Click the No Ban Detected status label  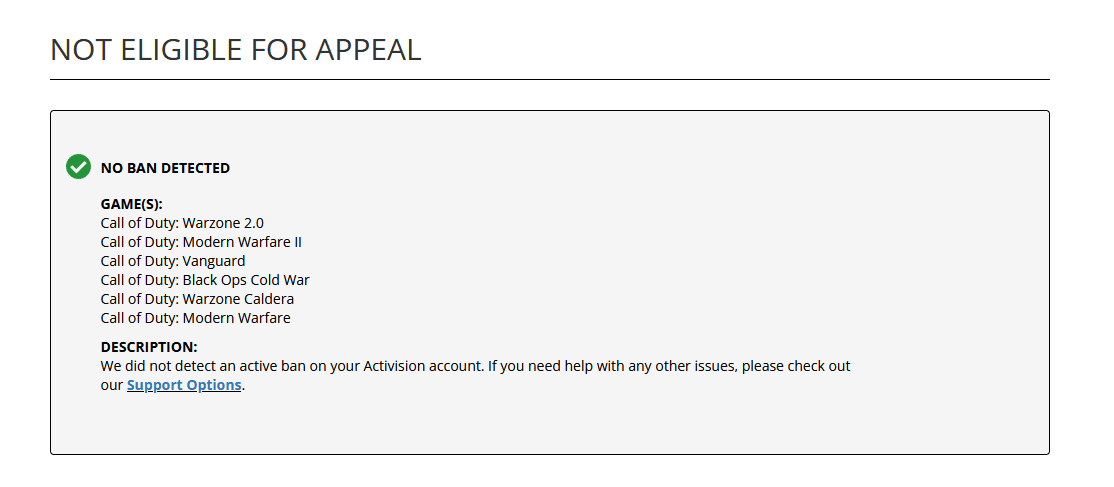click(166, 168)
